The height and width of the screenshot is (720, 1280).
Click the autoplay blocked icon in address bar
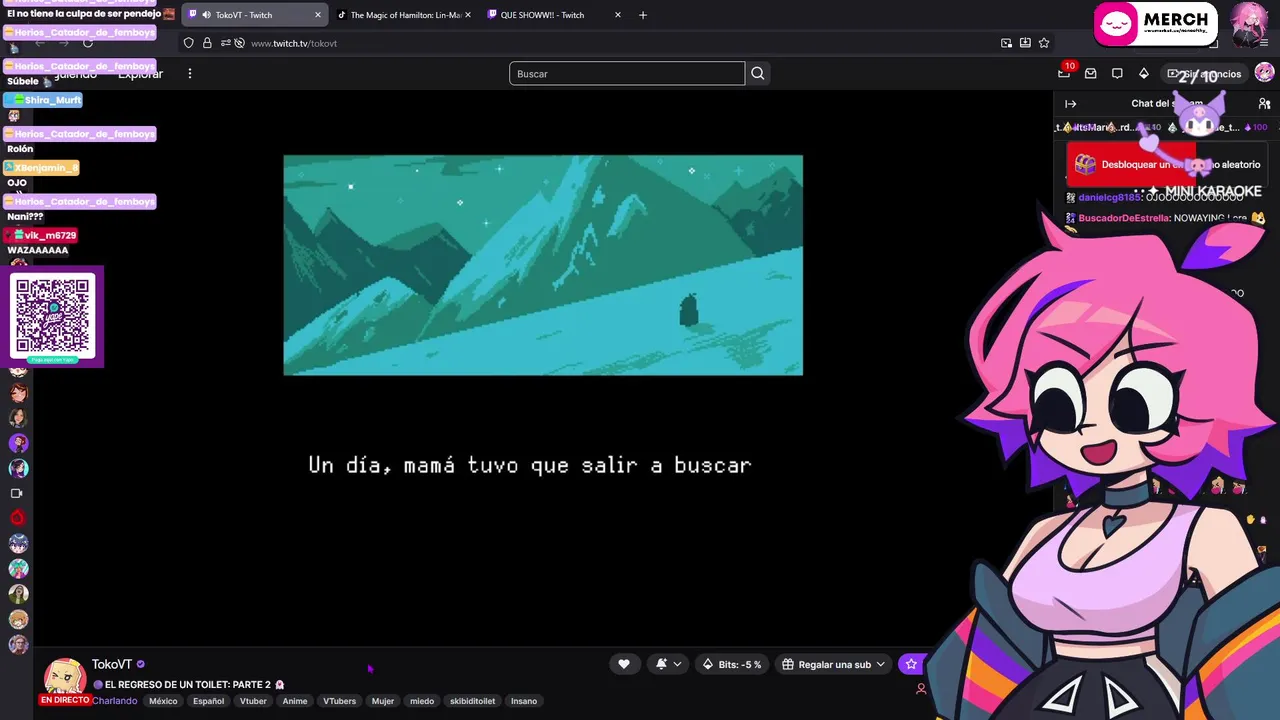point(239,43)
